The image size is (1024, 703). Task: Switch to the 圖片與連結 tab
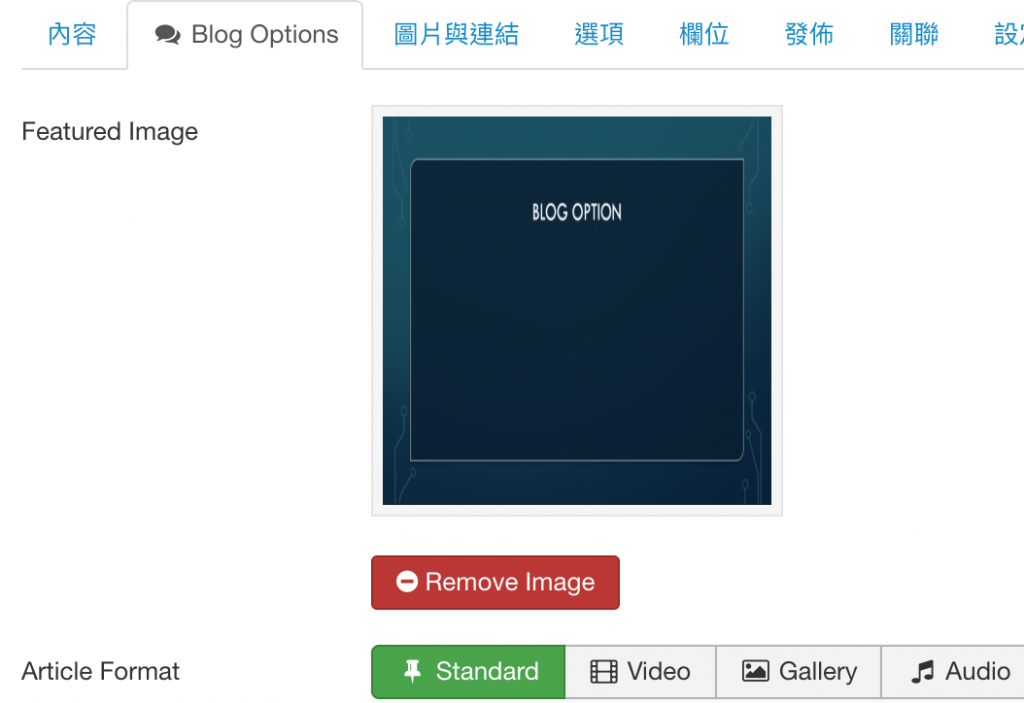pyautogui.click(x=456, y=35)
